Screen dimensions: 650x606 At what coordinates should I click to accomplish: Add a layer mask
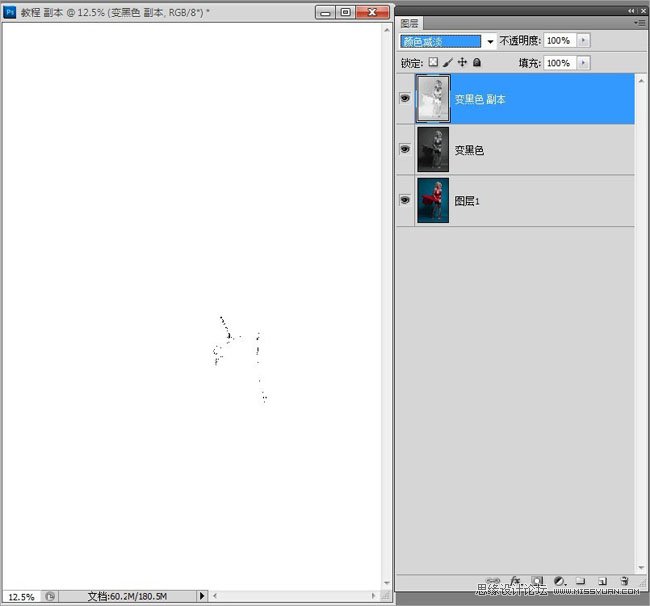click(x=537, y=581)
